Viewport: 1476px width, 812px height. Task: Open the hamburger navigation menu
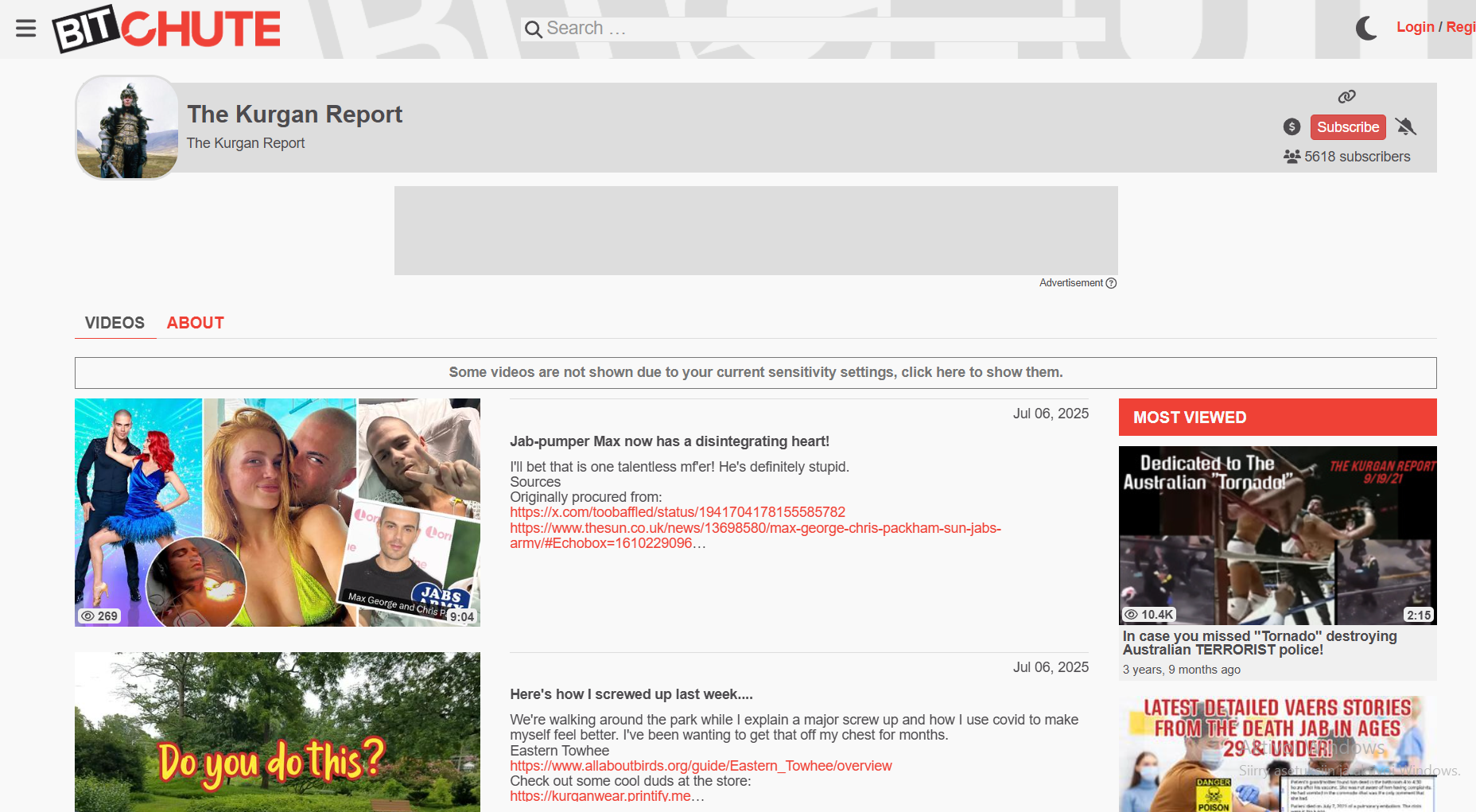[25, 29]
